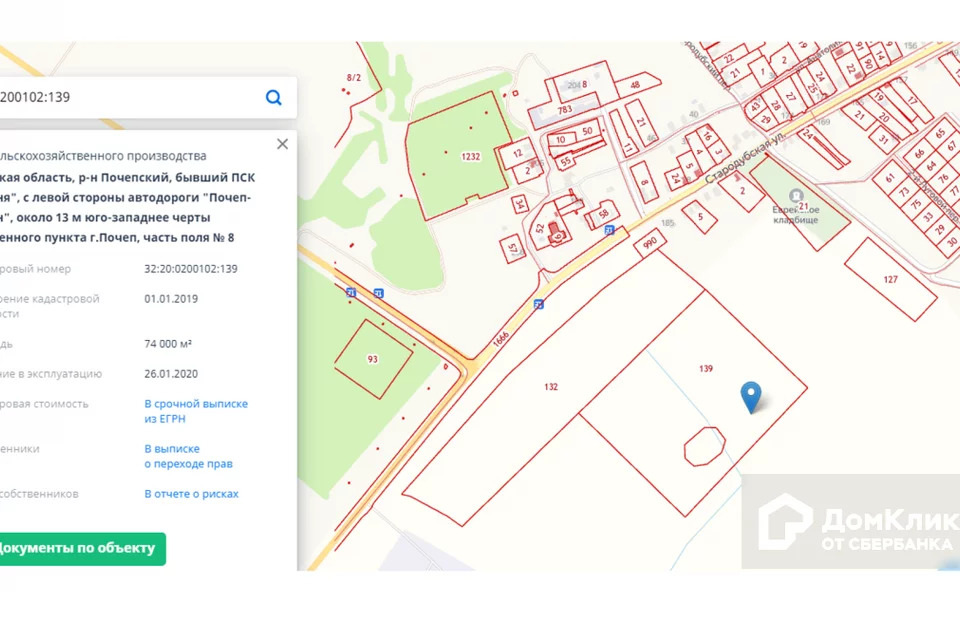Select parcel 1232 on the map
The height and width of the screenshot is (640, 960).
(470, 157)
